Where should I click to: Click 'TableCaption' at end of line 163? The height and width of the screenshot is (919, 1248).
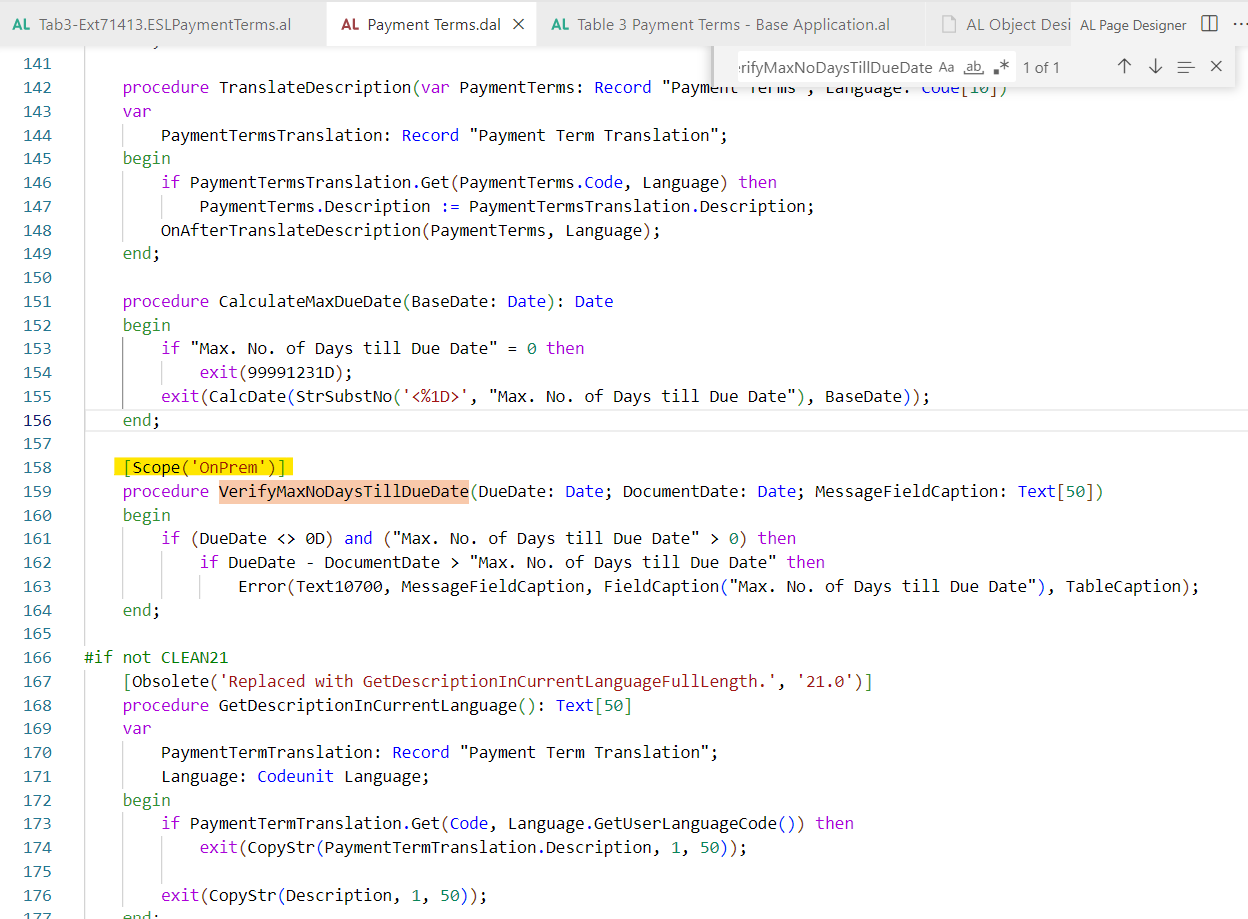pyautogui.click(x=1123, y=586)
